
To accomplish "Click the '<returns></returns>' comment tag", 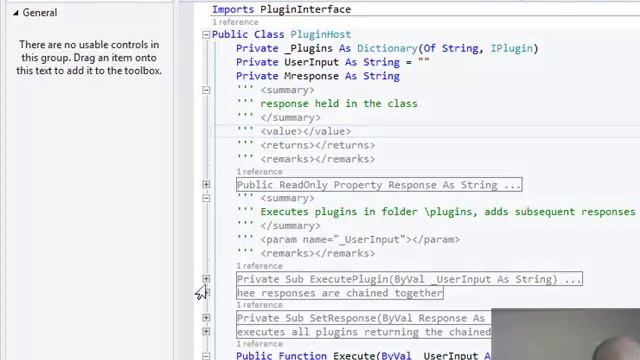I will (x=318, y=145).
